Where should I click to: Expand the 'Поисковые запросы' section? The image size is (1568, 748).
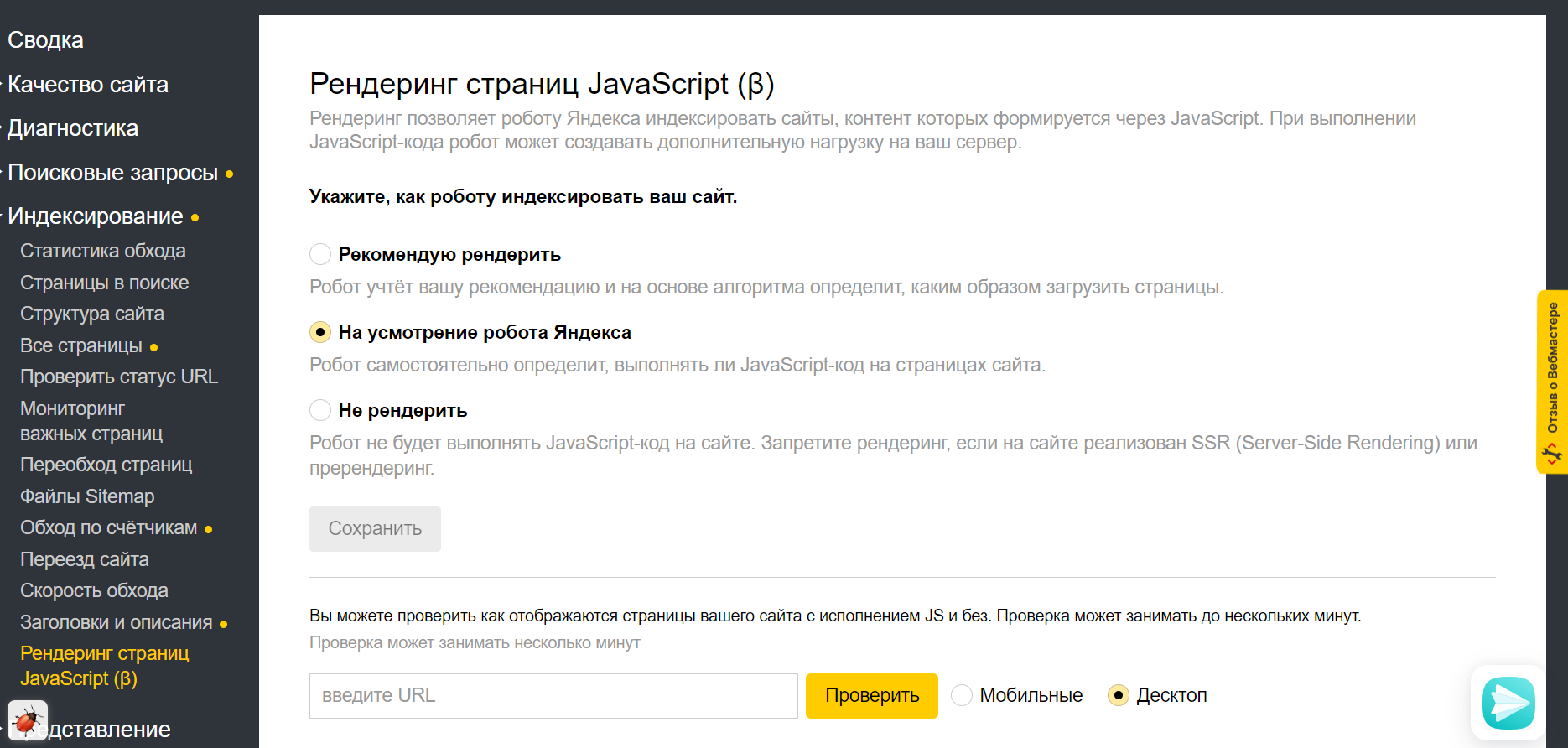pyautogui.click(x=112, y=173)
